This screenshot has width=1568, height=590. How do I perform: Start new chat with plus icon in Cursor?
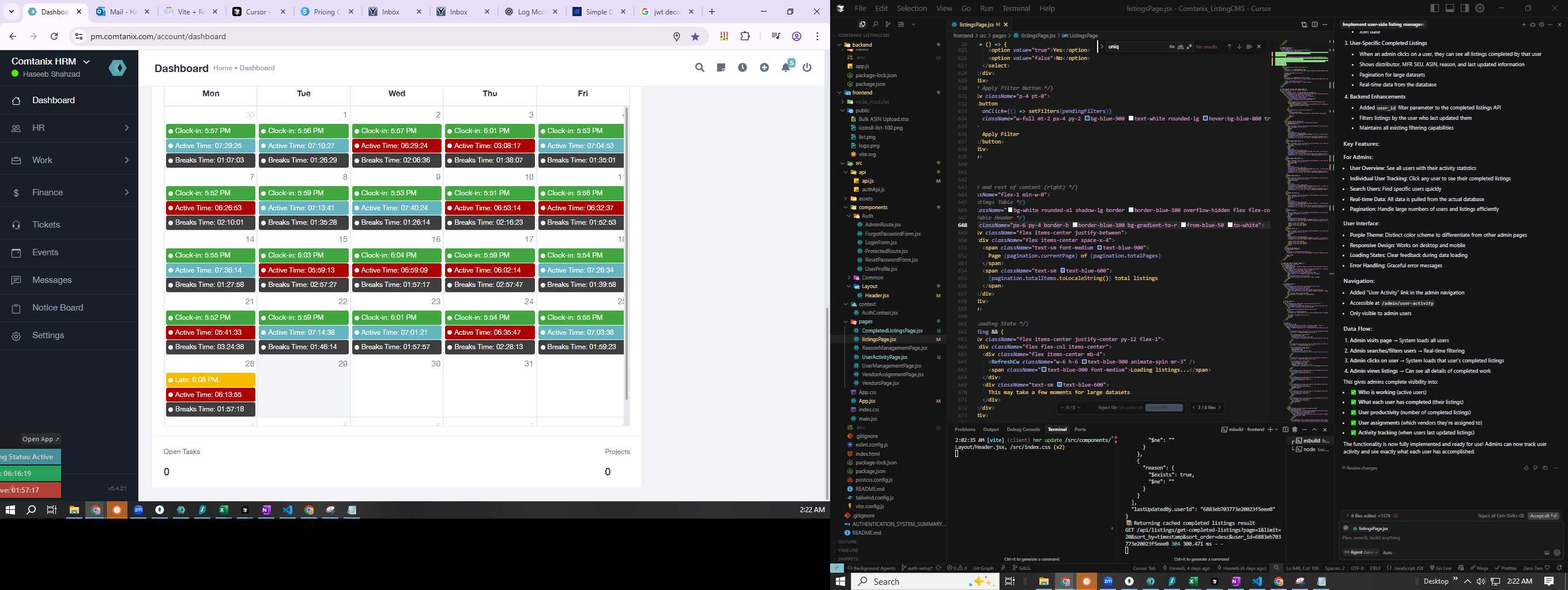[1524, 24]
